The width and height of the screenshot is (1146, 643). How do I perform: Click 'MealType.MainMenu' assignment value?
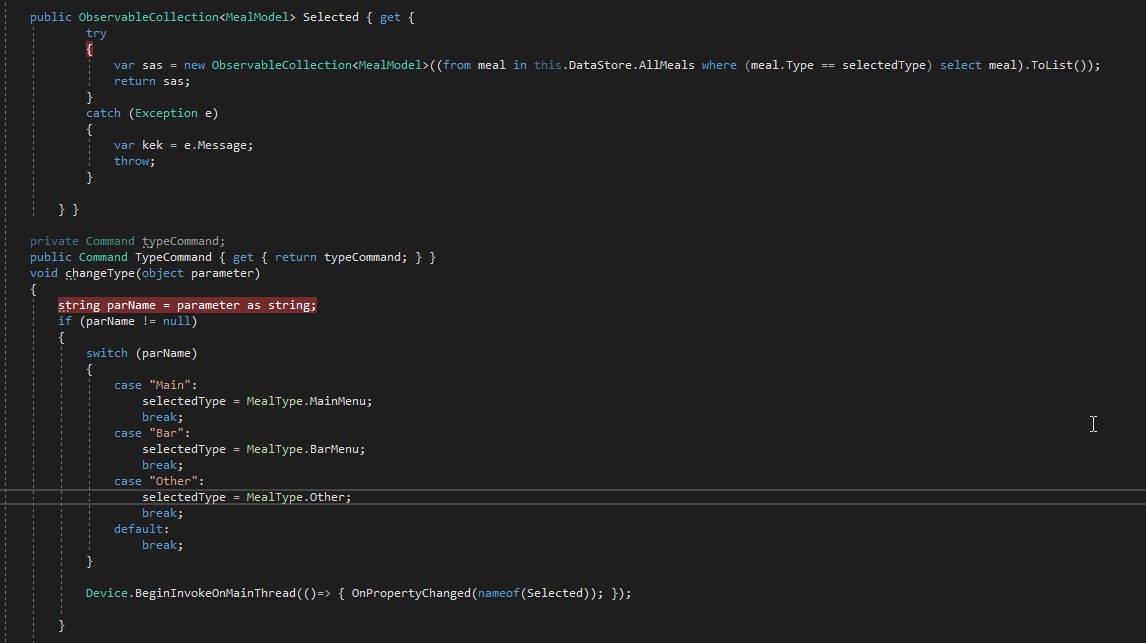tap(308, 401)
